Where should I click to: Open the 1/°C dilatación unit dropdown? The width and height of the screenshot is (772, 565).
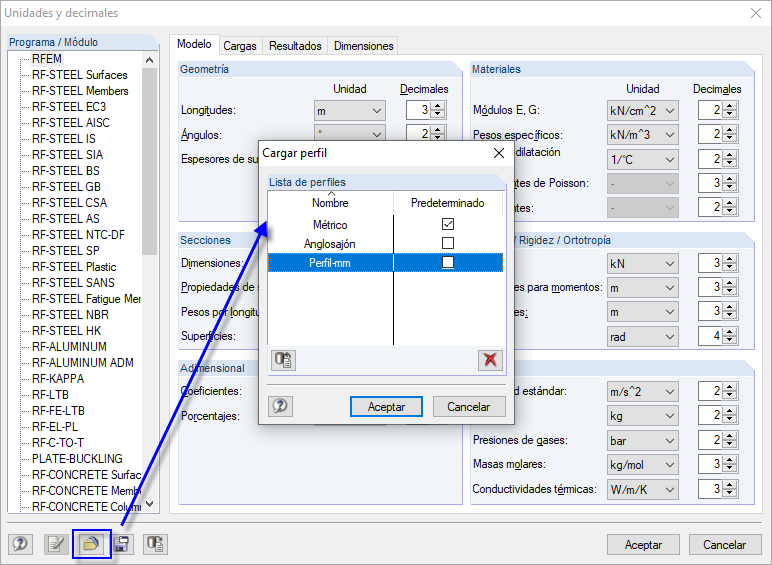(643, 159)
